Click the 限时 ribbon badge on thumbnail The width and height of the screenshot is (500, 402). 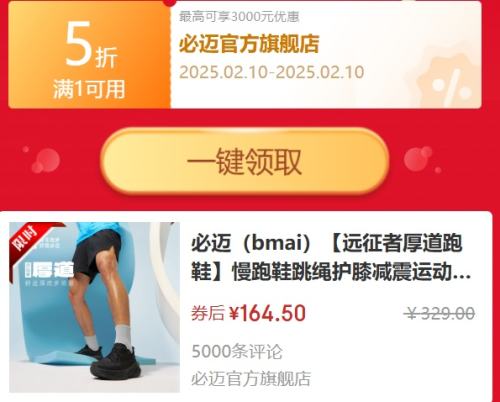click(x=26, y=239)
